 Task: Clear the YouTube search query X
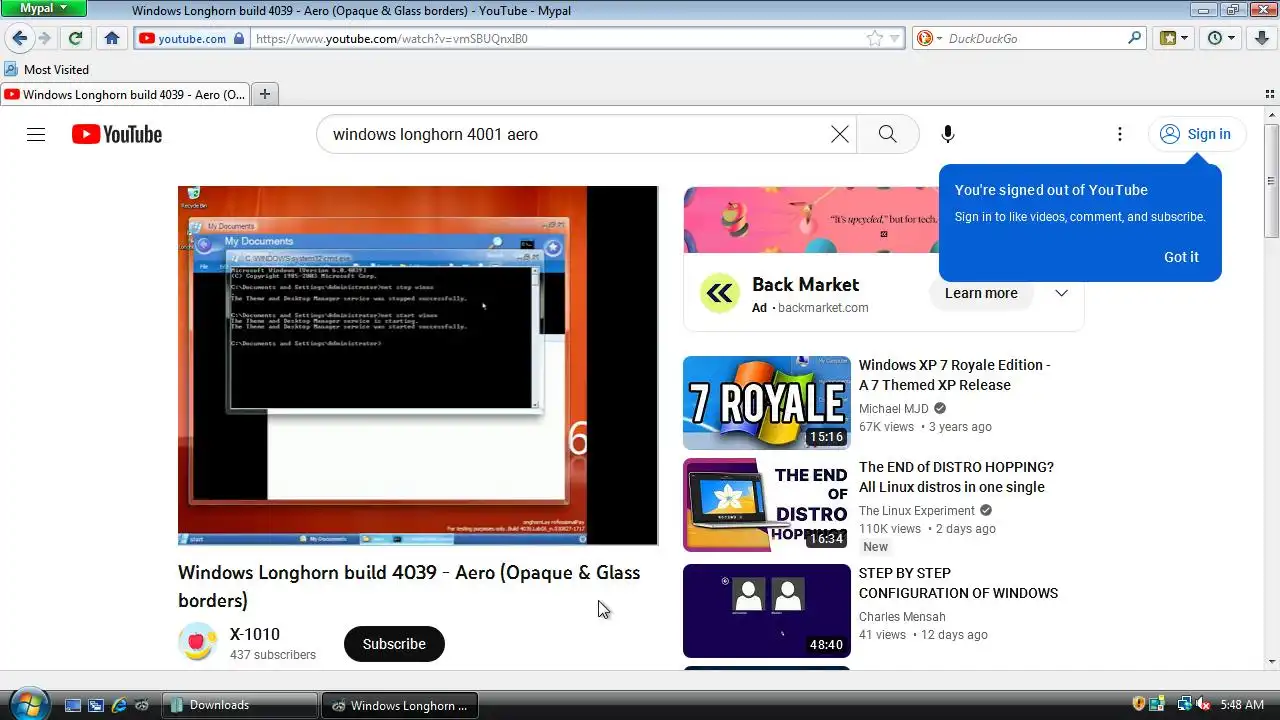840,134
